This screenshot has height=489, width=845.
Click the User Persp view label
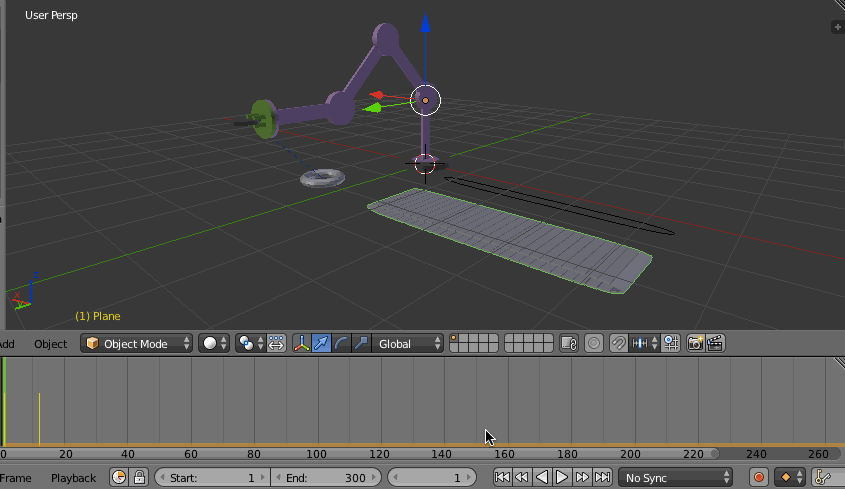(51, 15)
